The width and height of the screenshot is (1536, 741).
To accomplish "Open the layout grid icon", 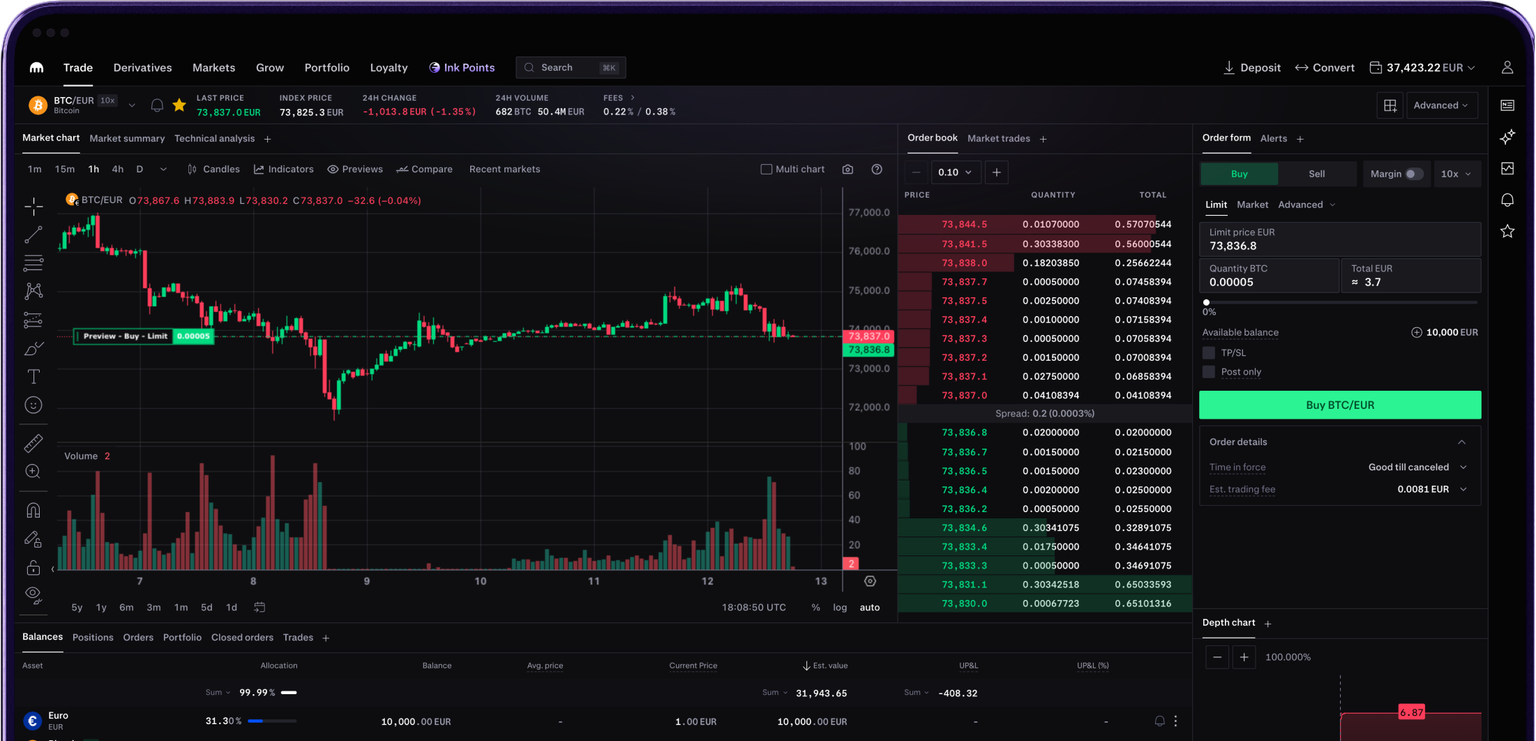I will pyautogui.click(x=1390, y=105).
